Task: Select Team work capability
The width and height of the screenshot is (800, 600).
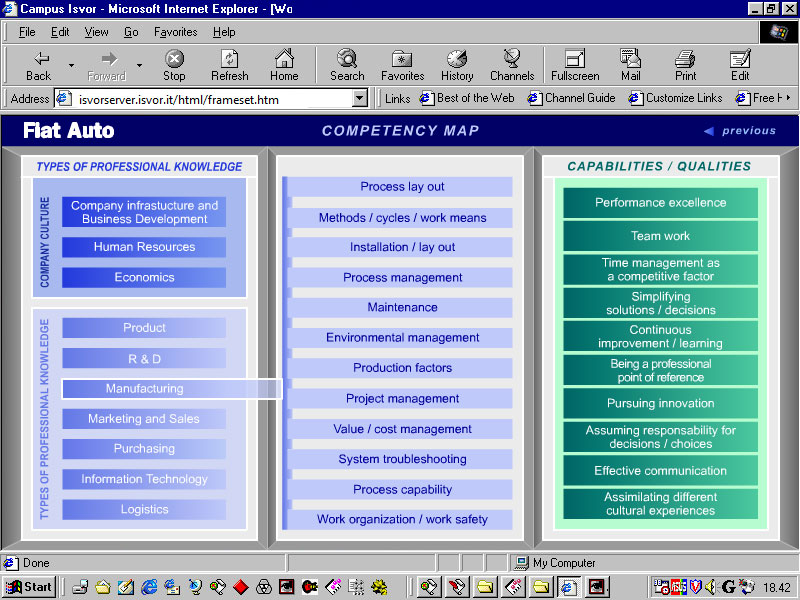Action: 660,236
